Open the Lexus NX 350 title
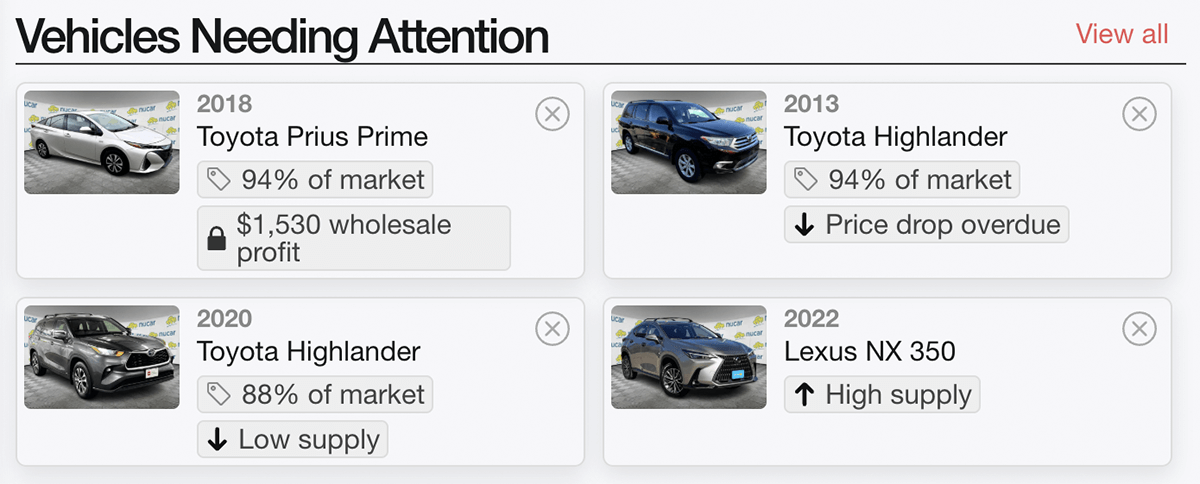This screenshot has width=1200, height=484. [869, 351]
